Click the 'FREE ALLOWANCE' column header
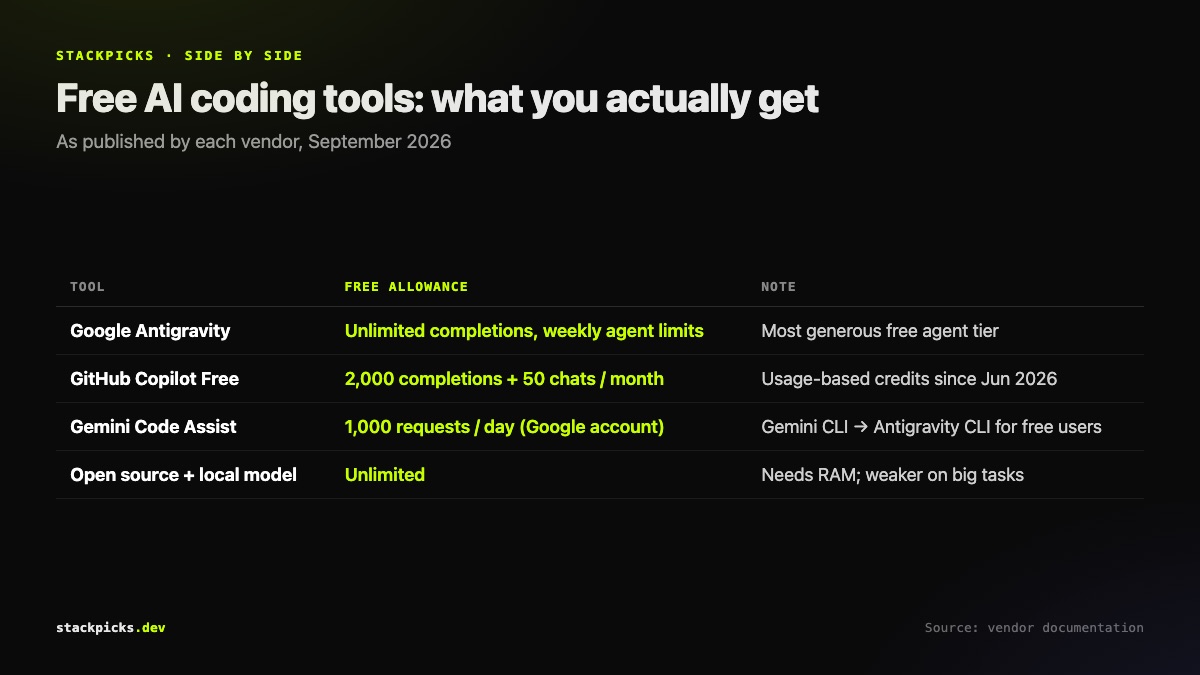 [x=406, y=287]
